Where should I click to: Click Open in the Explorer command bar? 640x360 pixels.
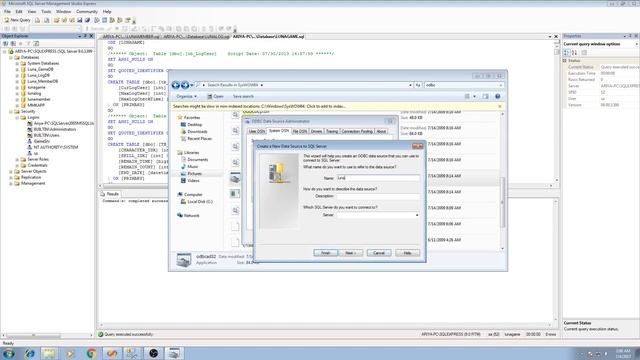tap(215, 96)
